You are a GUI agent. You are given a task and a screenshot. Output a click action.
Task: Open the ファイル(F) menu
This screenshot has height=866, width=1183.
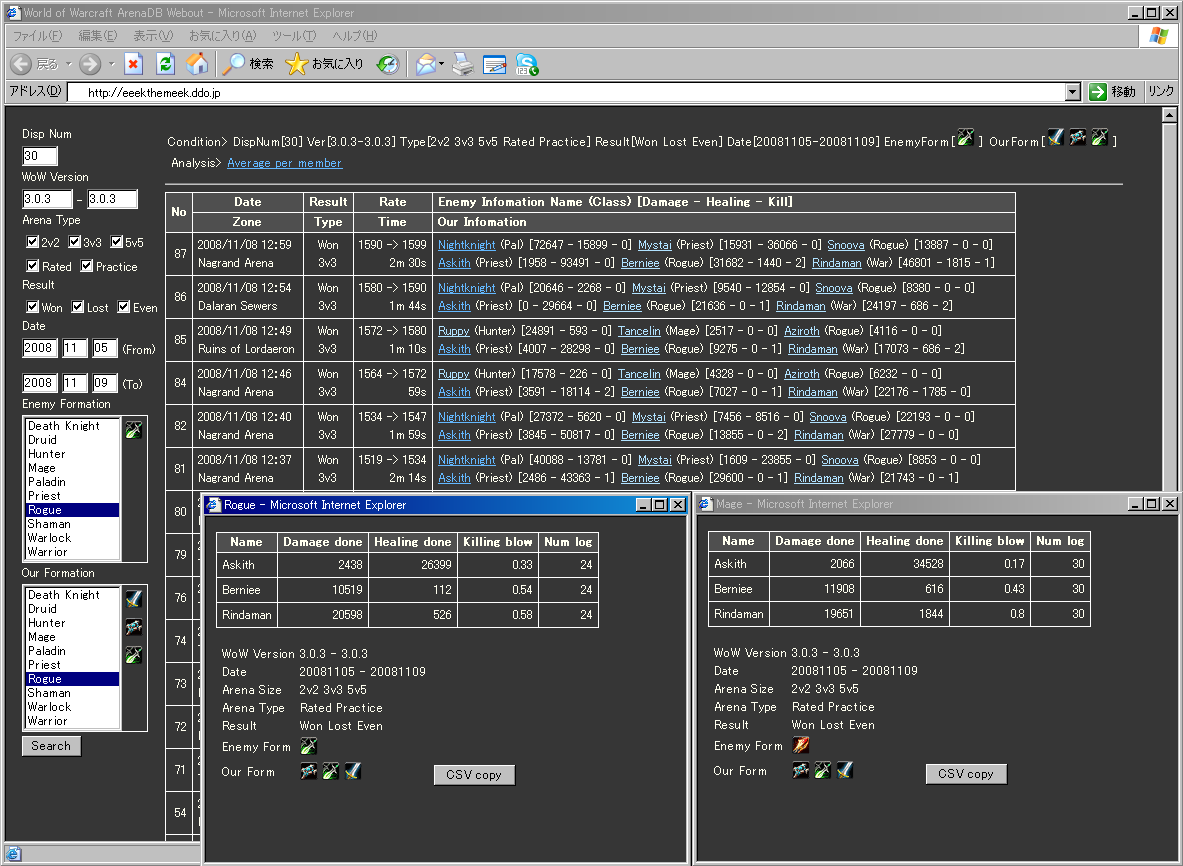tap(37, 35)
